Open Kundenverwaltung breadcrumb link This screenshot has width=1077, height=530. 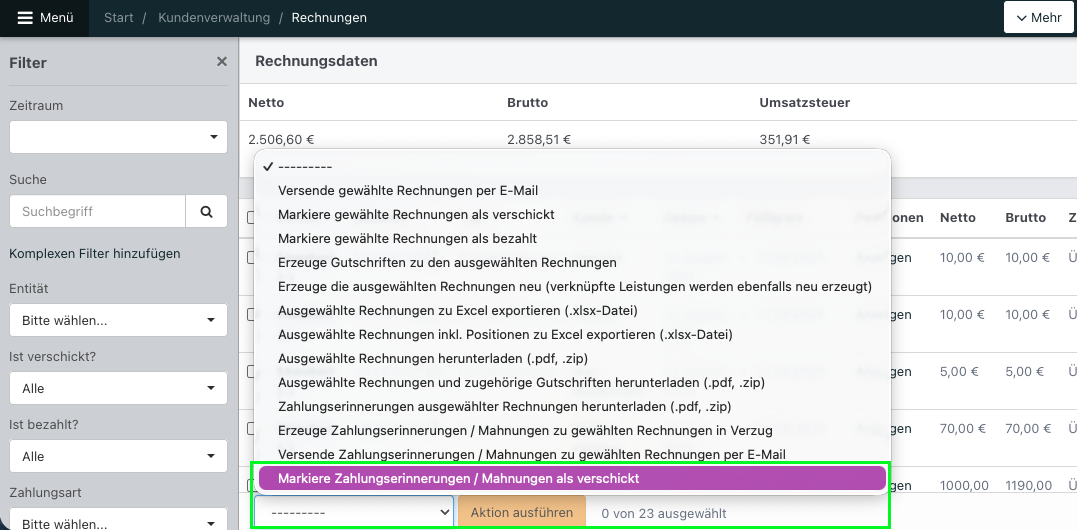214,18
